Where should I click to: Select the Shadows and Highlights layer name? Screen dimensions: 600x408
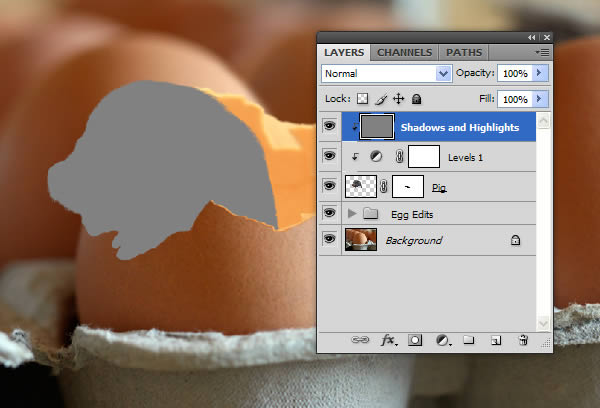pos(460,127)
